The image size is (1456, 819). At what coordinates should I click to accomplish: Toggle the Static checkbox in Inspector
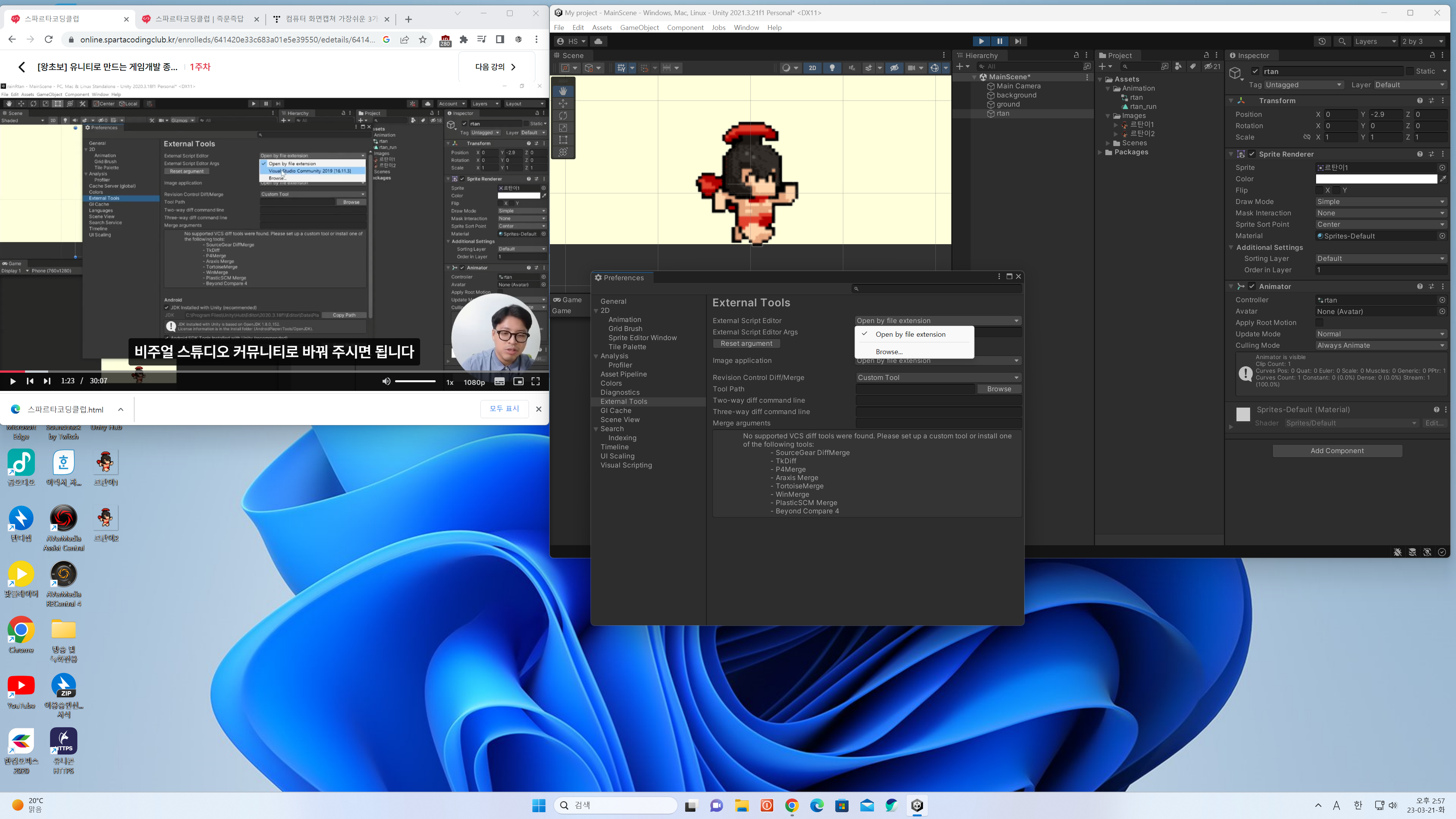pyautogui.click(x=1410, y=71)
